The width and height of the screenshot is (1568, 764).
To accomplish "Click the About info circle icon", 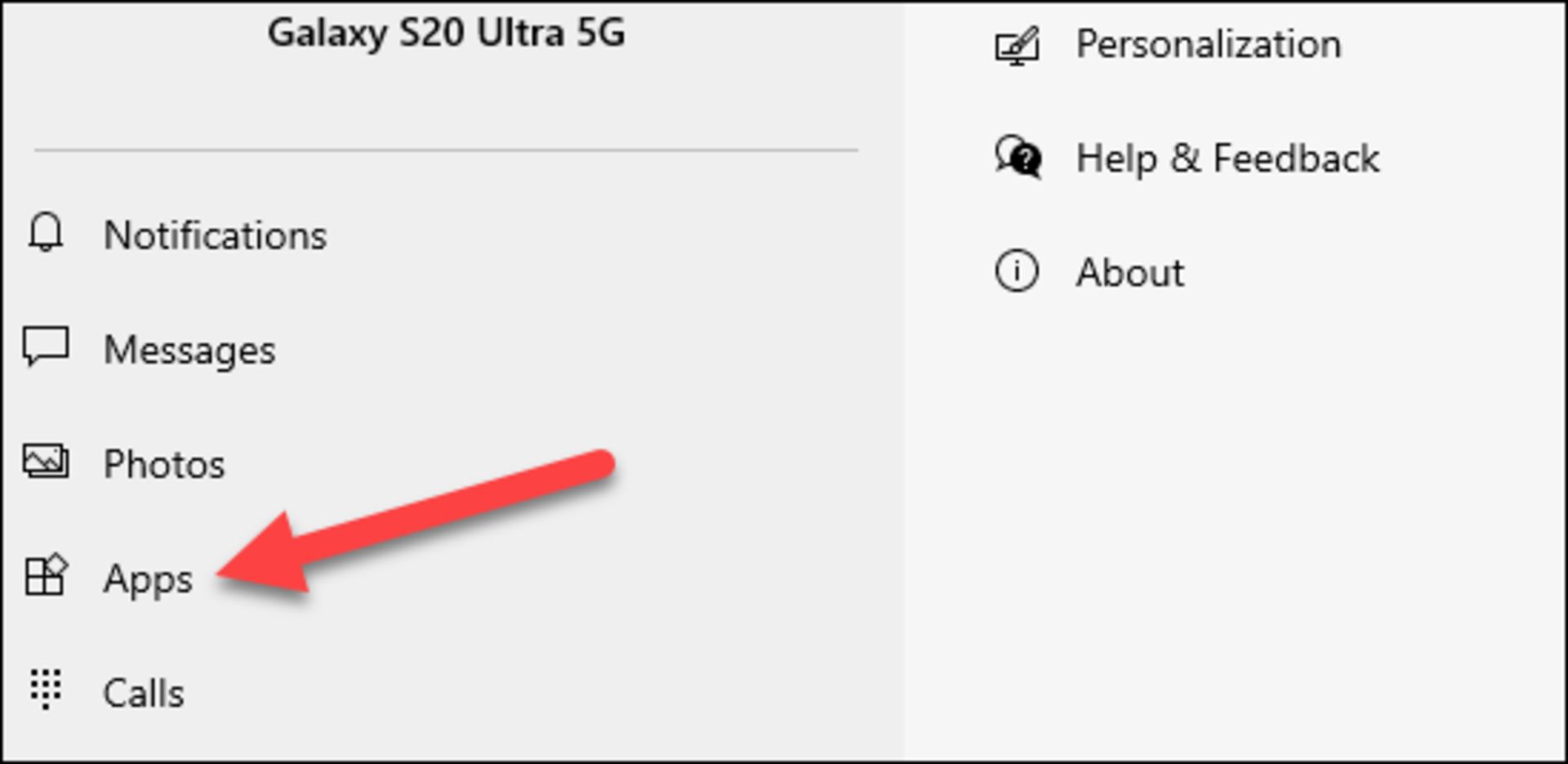I will click(1017, 271).
